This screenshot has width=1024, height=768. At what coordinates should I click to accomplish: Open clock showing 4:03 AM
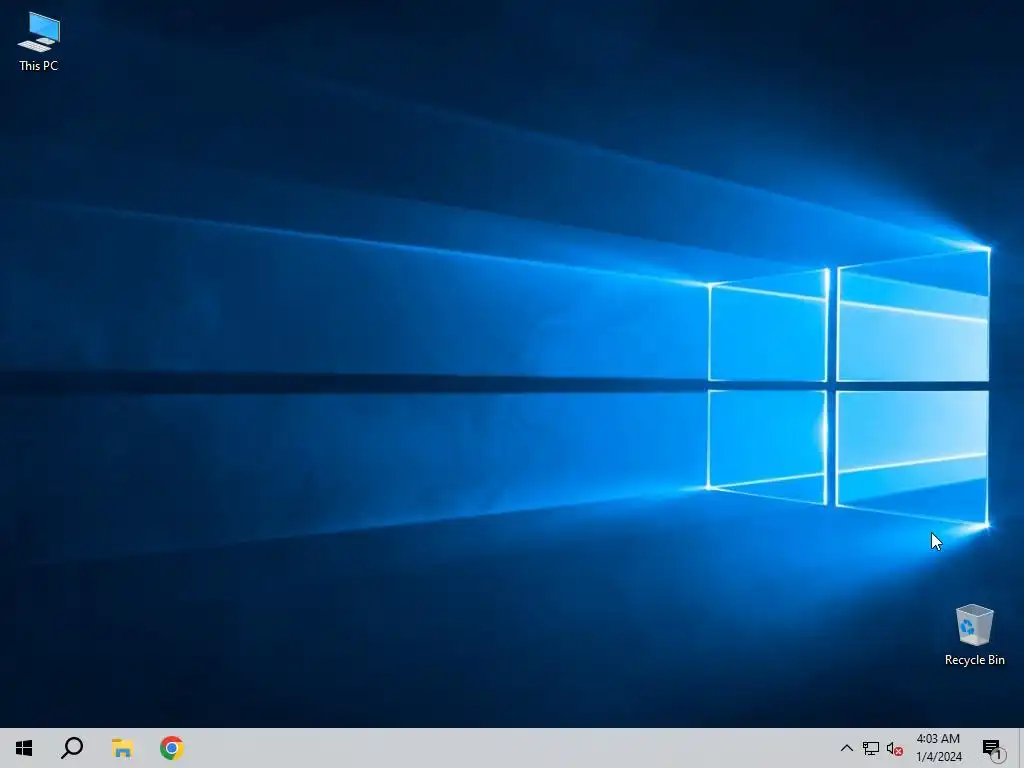pos(938,748)
